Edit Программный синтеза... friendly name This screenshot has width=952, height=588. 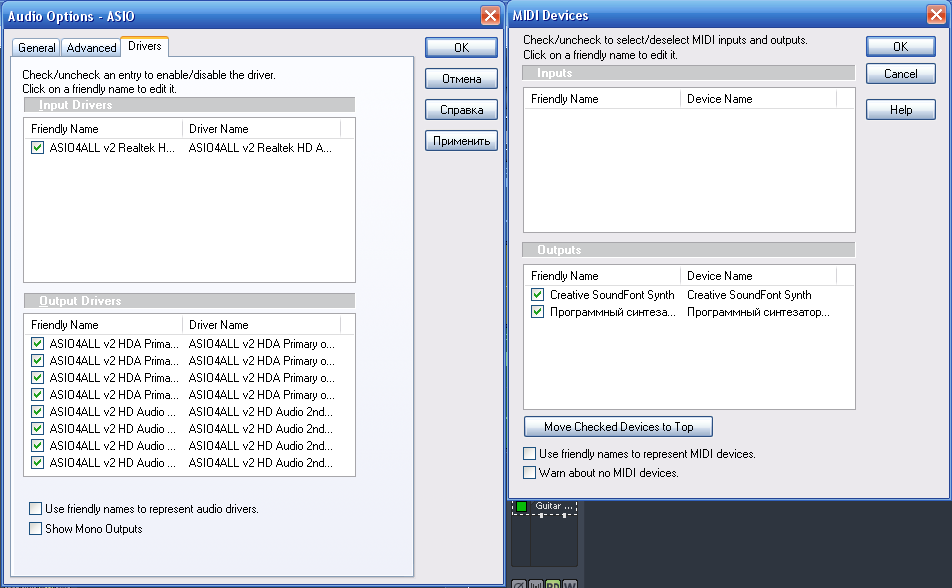[x=613, y=312]
